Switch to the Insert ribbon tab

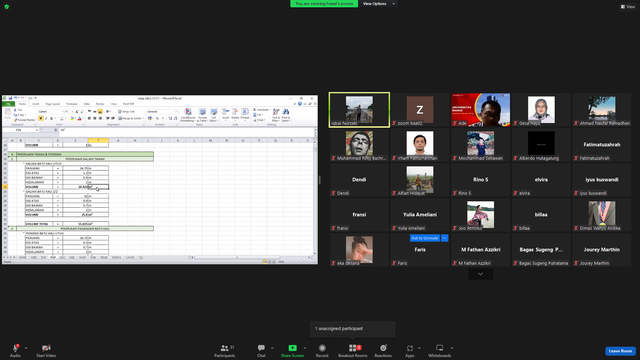click(x=36, y=104)
